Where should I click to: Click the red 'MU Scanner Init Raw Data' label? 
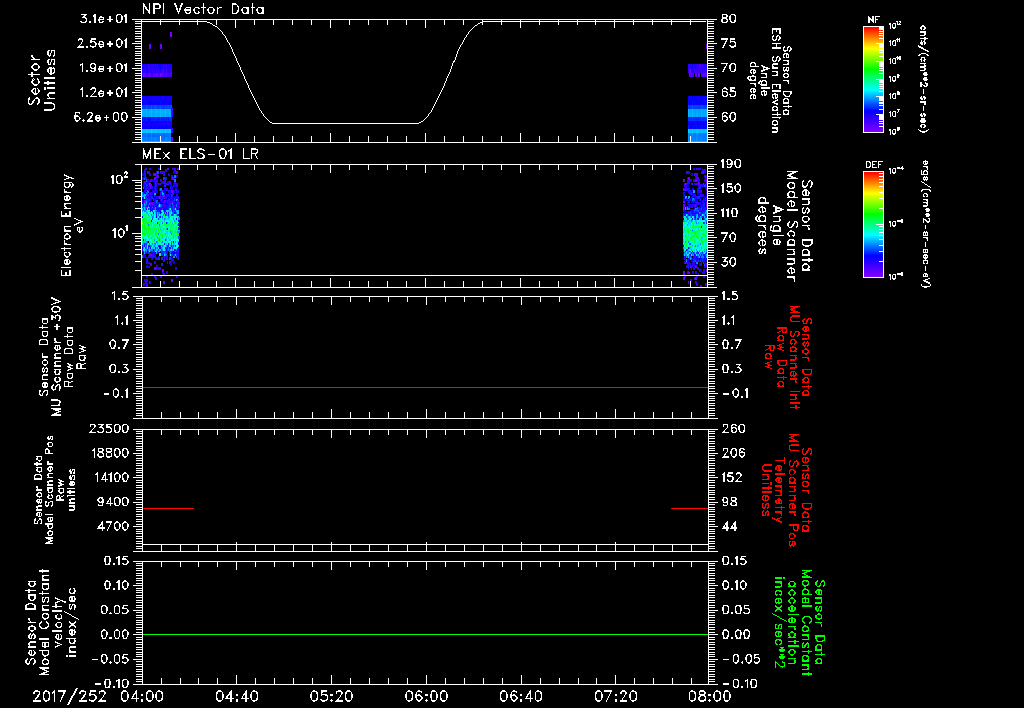[789, 355]
